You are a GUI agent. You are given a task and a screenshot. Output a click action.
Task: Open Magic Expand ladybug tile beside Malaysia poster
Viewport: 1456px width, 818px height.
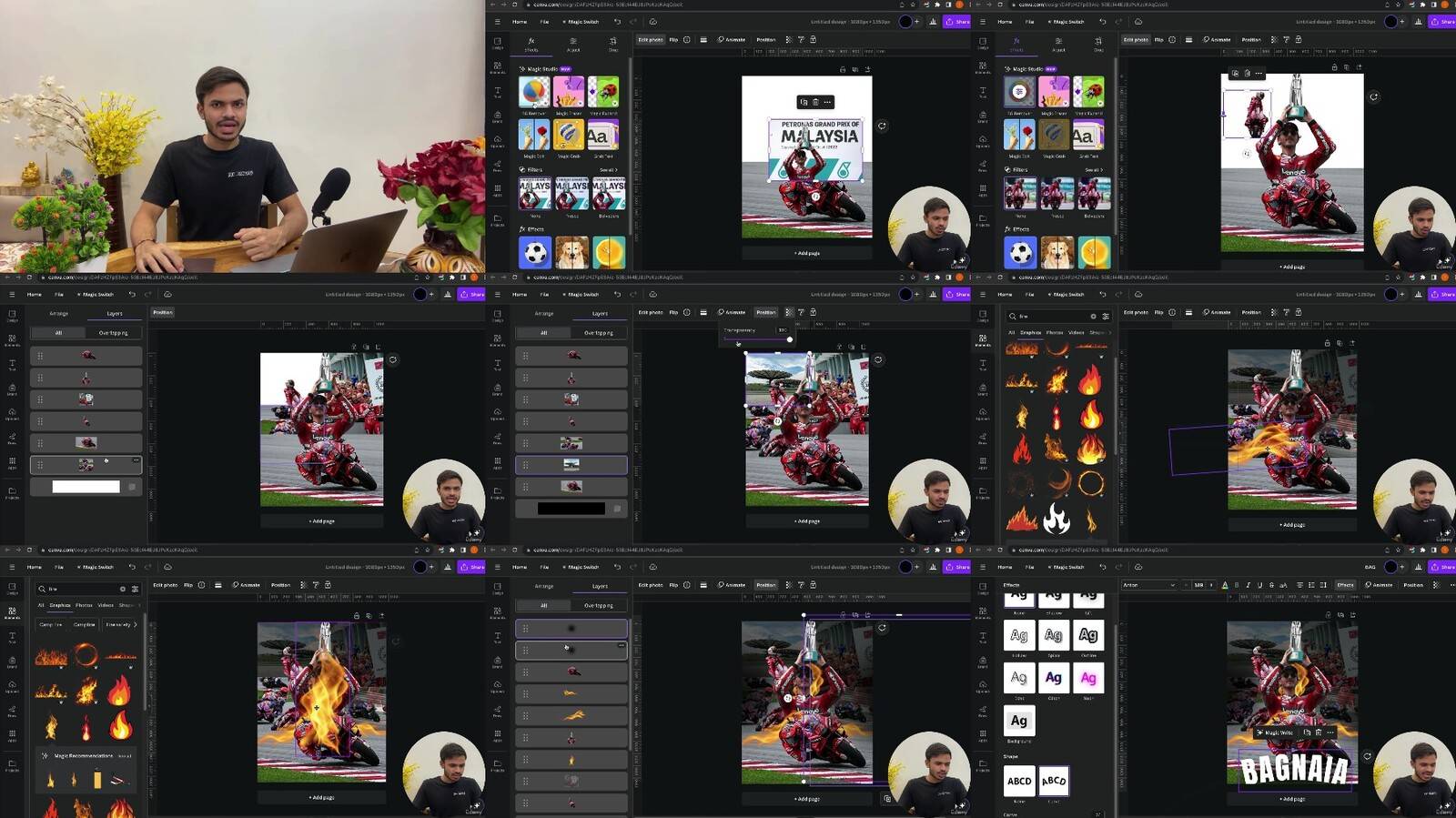603,92
